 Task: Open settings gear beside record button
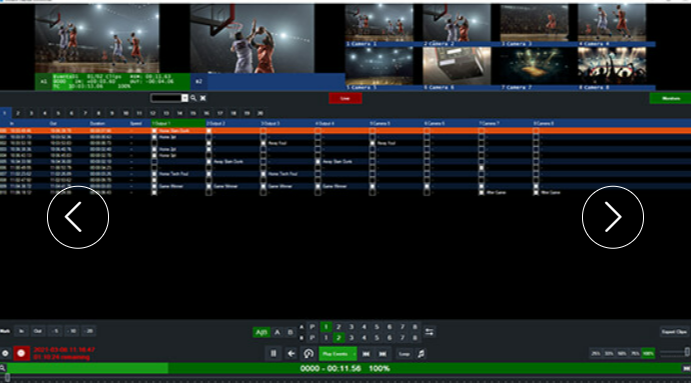coord(5,353)
